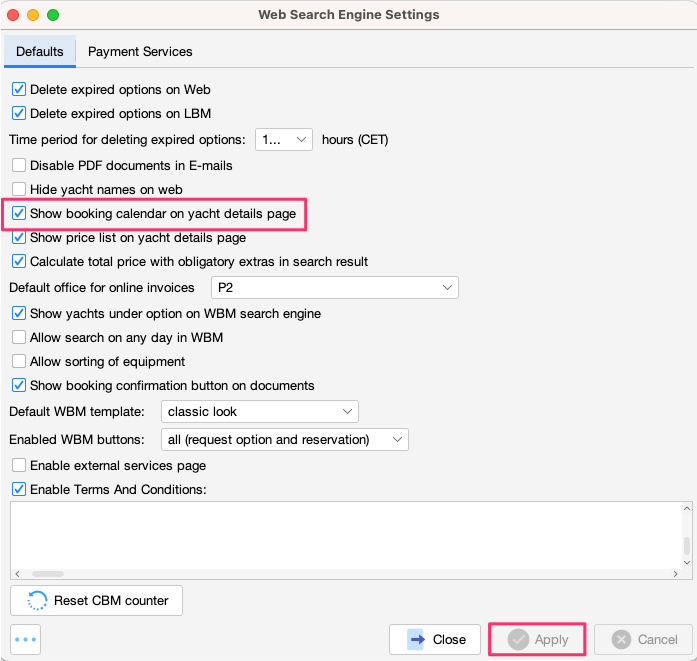Toggle Delete expired options on LBM
Viewport: 697px width, 661px height.
(x=19, y=113)
